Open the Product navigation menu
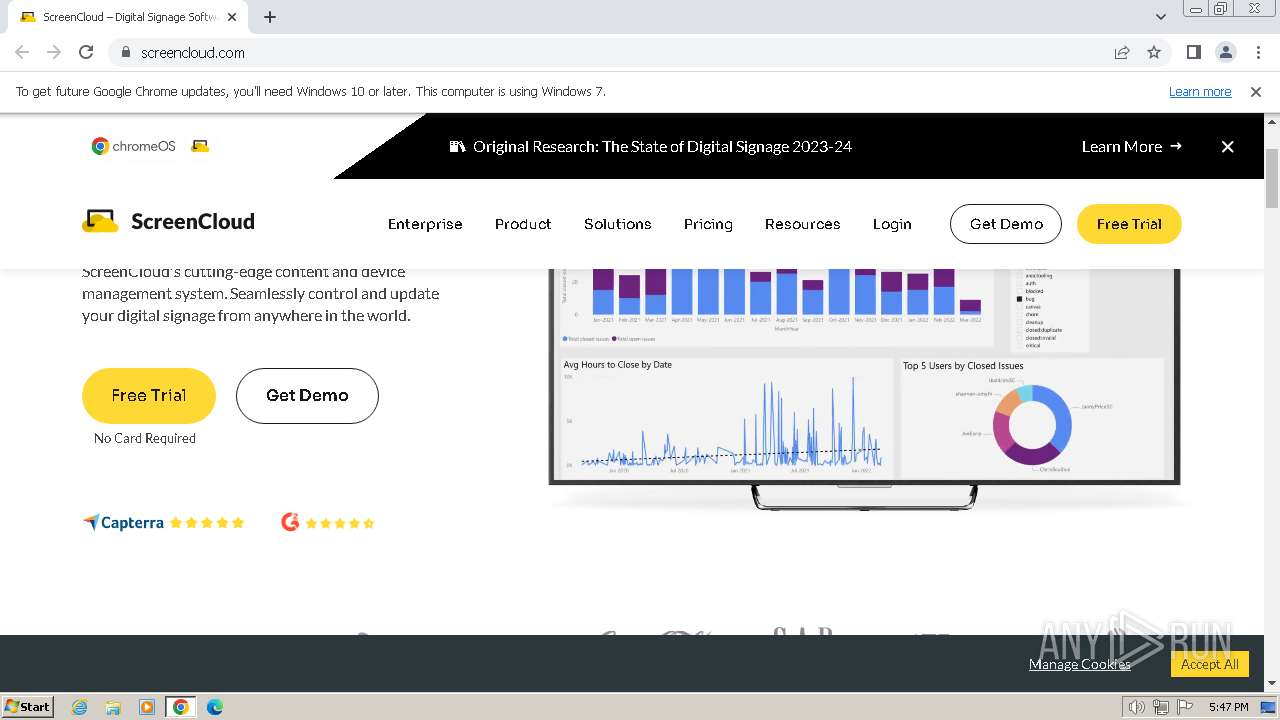Image resolution: width=1280 pixels, height=720 pixels. tap(523, 224)
